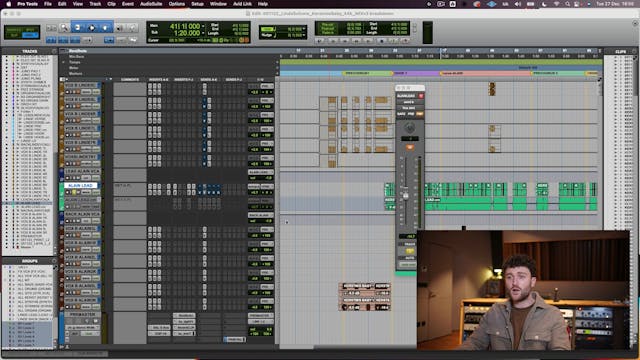Screen dimensions: 640x360
Task: Click the BACK ALAIN VCA track name
Action: tap(82, 214)
